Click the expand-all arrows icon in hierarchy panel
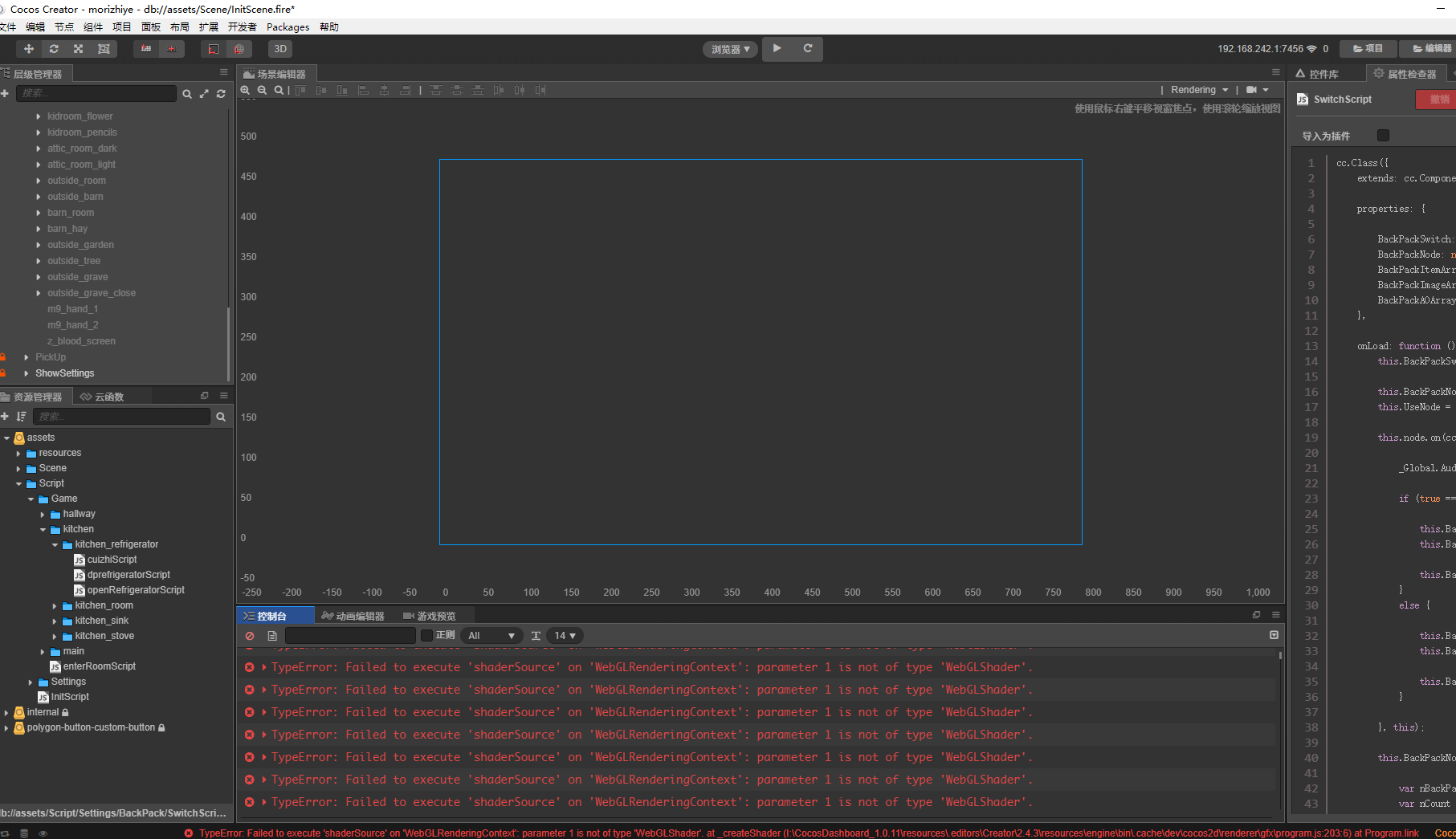 point(204,94)
